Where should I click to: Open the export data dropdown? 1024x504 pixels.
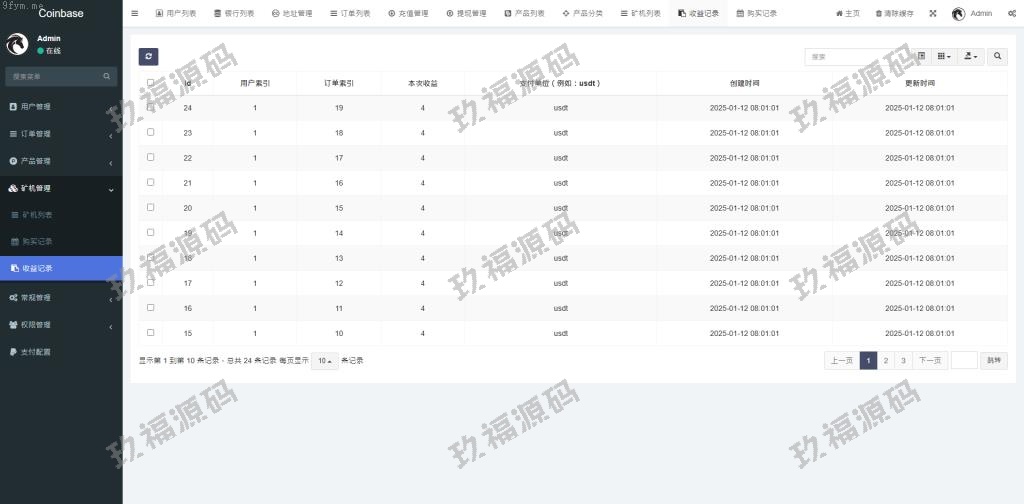[x=971, y=57]
